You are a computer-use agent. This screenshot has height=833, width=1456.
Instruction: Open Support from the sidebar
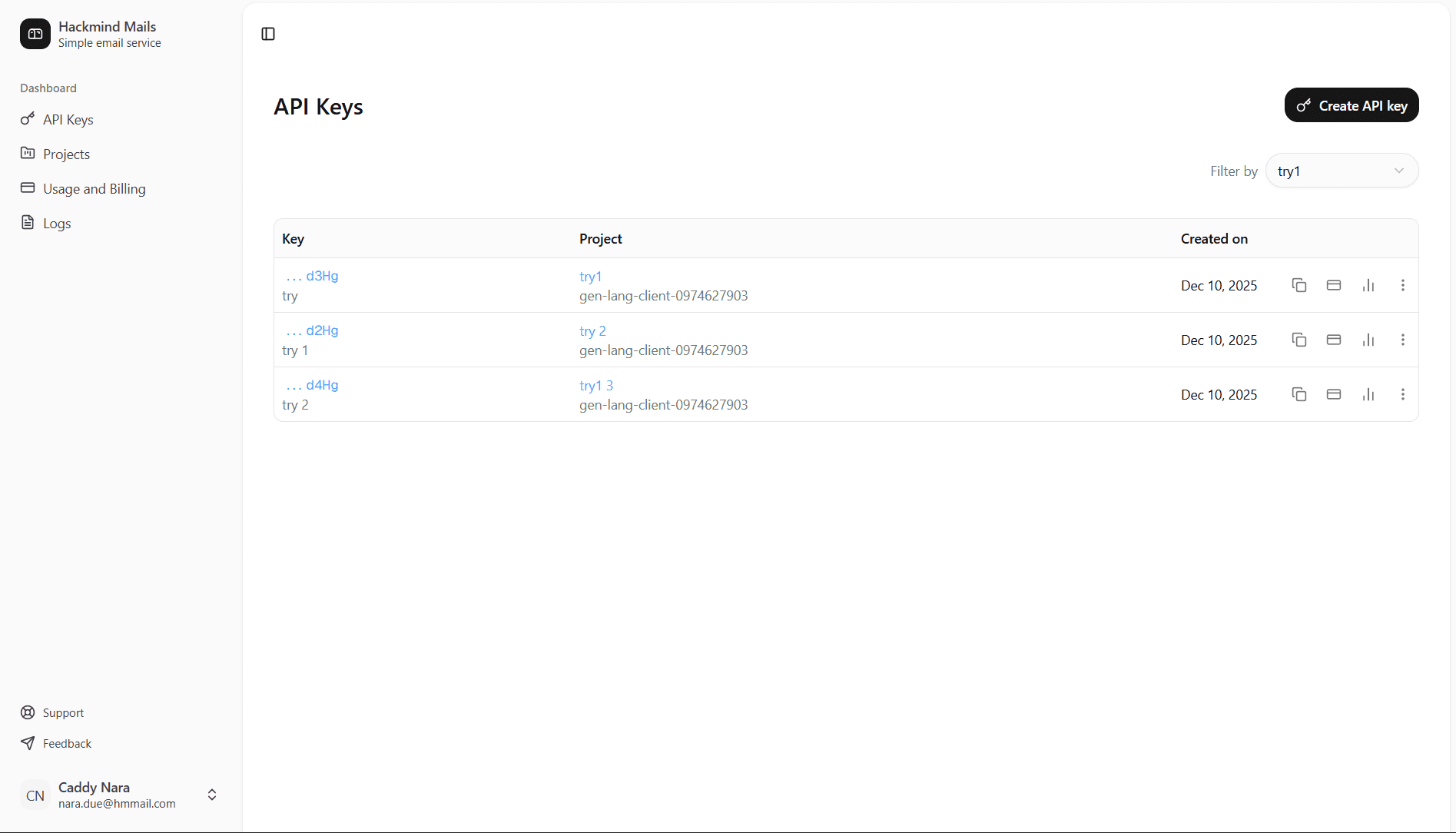click(63, 712)
